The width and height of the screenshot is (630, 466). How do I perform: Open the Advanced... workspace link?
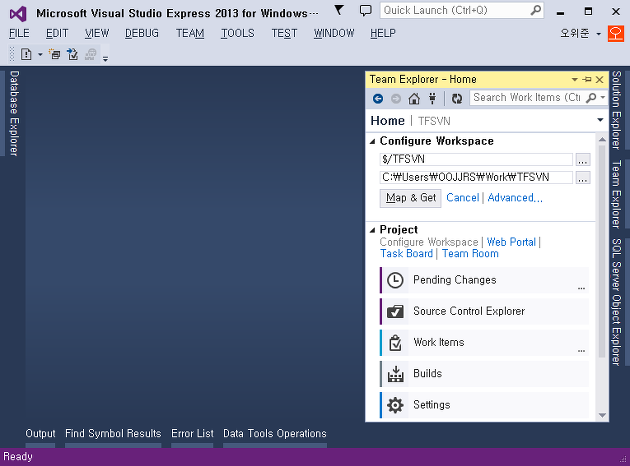pos(515,198)
